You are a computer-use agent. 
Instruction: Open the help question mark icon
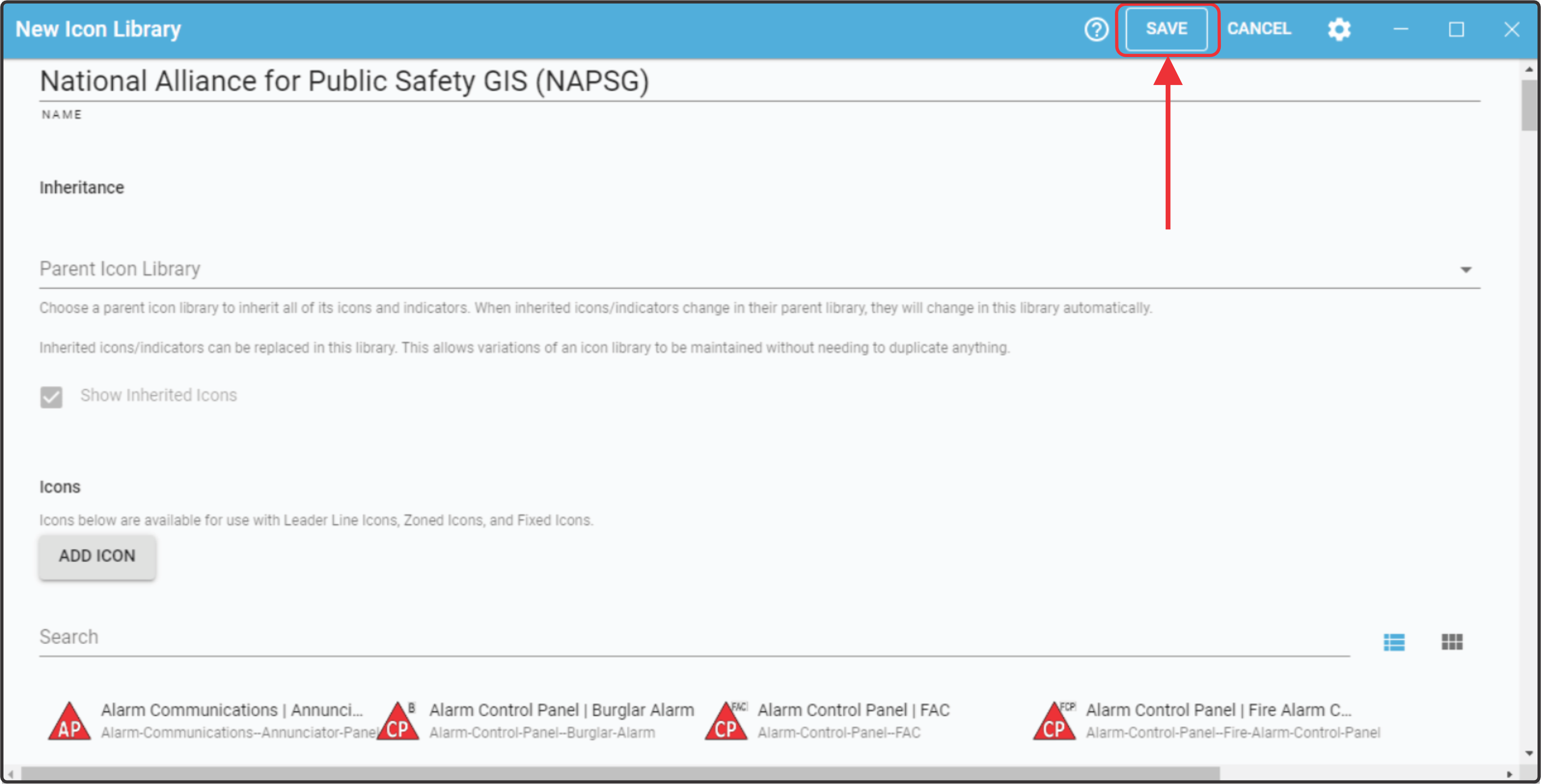(1096, 29)
